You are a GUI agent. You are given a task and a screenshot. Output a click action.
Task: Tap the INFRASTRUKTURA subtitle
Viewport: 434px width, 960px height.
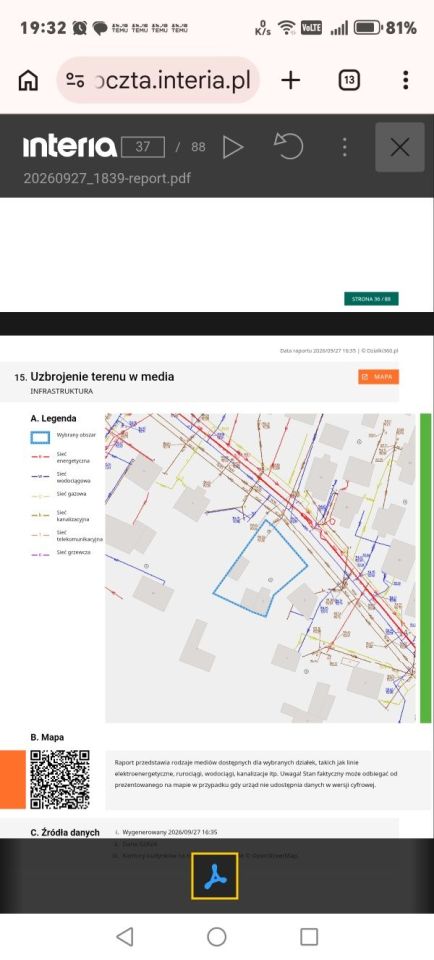click(x=62, y=391)
